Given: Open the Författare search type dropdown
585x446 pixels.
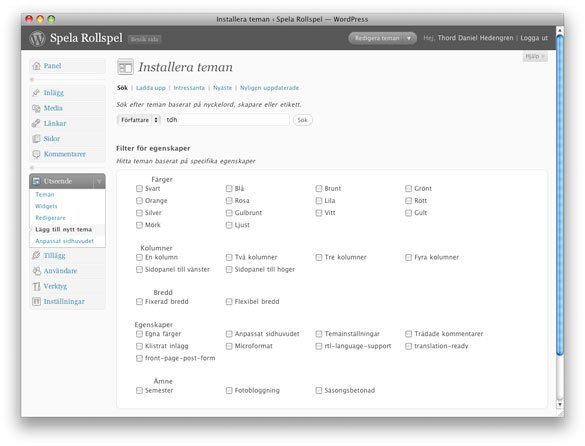Looking at the screenshot, I should click(138, 120).
